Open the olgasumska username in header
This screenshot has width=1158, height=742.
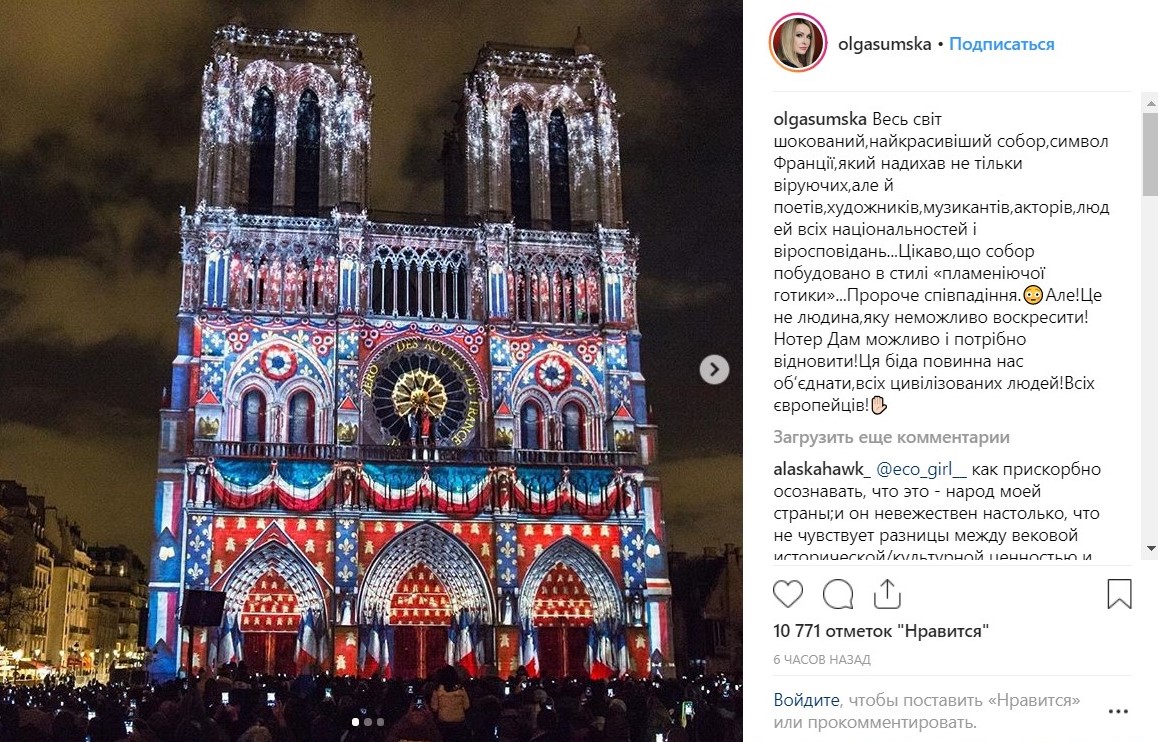pos(885,44)
